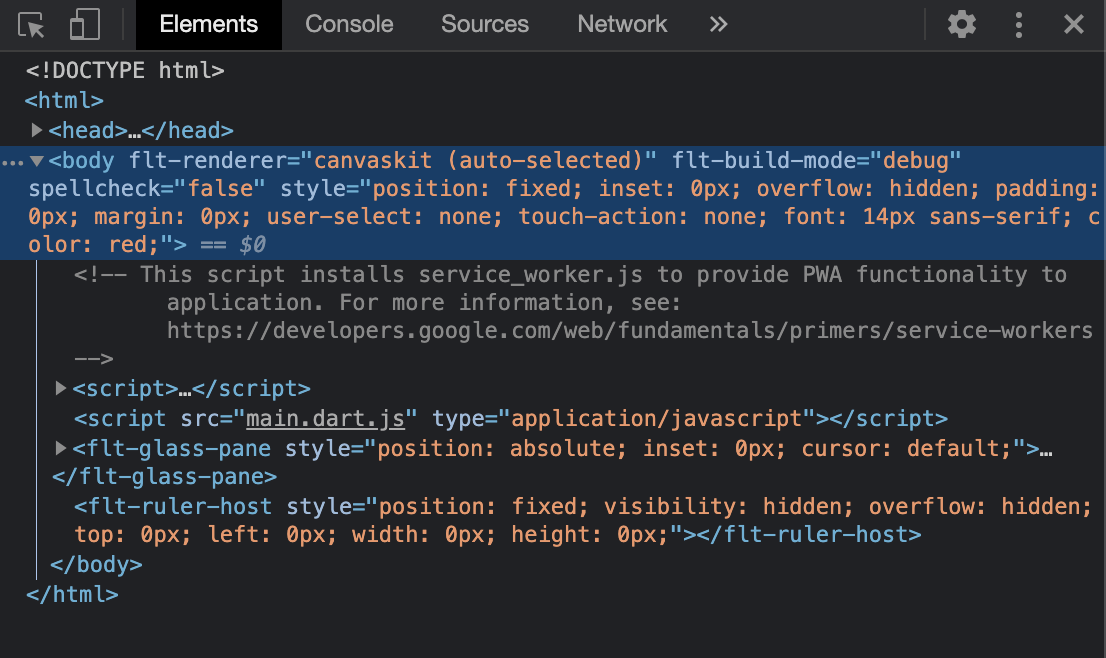Select the opening html tag

click(x=64, y=101)
